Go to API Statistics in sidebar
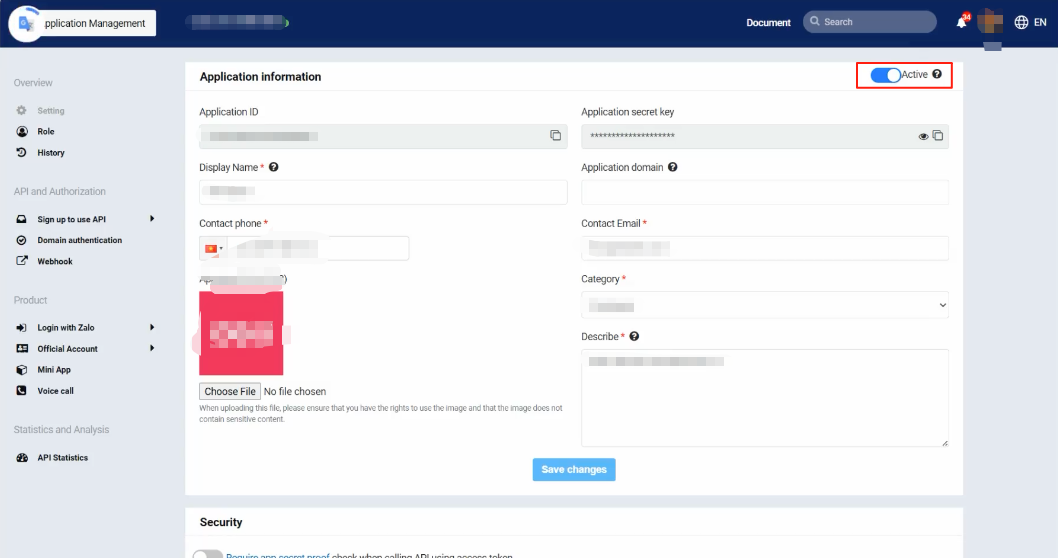The height and width of the screenshot is (558, 1058). [62, 458]
